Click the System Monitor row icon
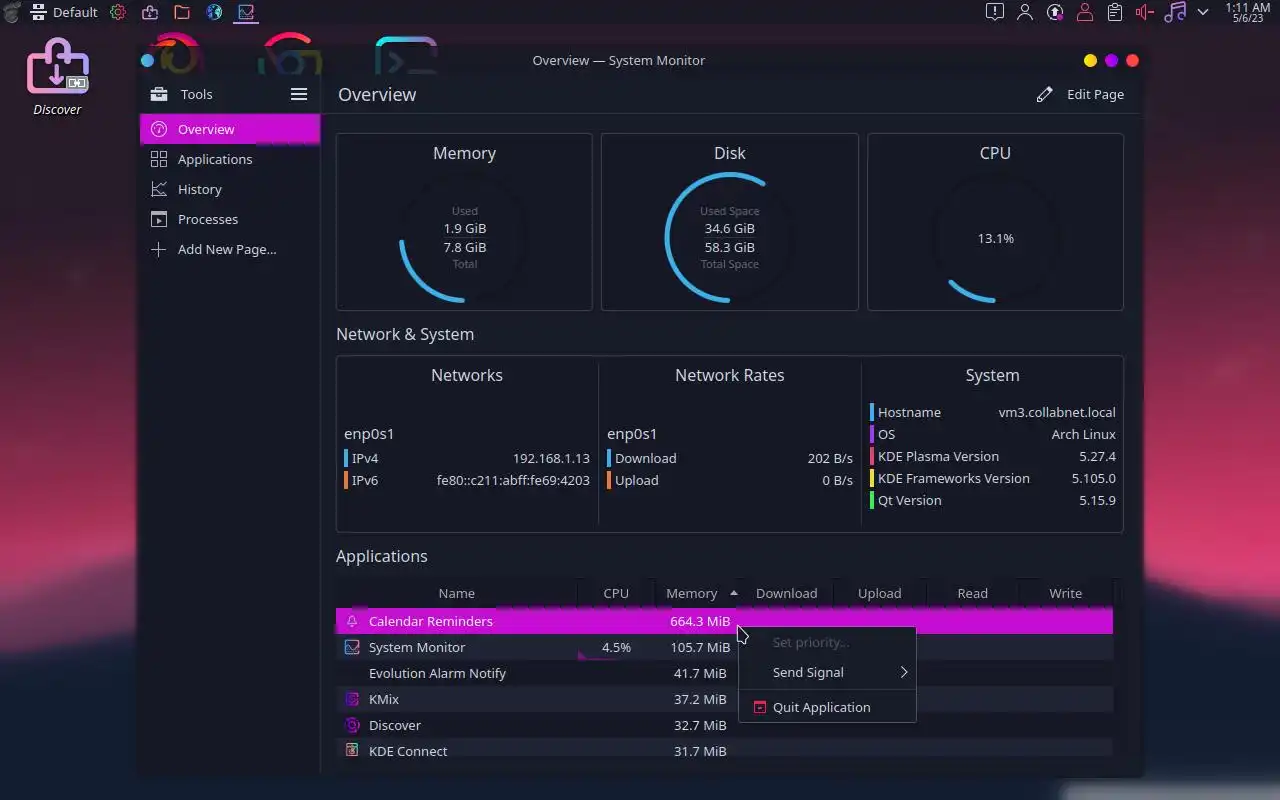 click(x=352, y=647)
